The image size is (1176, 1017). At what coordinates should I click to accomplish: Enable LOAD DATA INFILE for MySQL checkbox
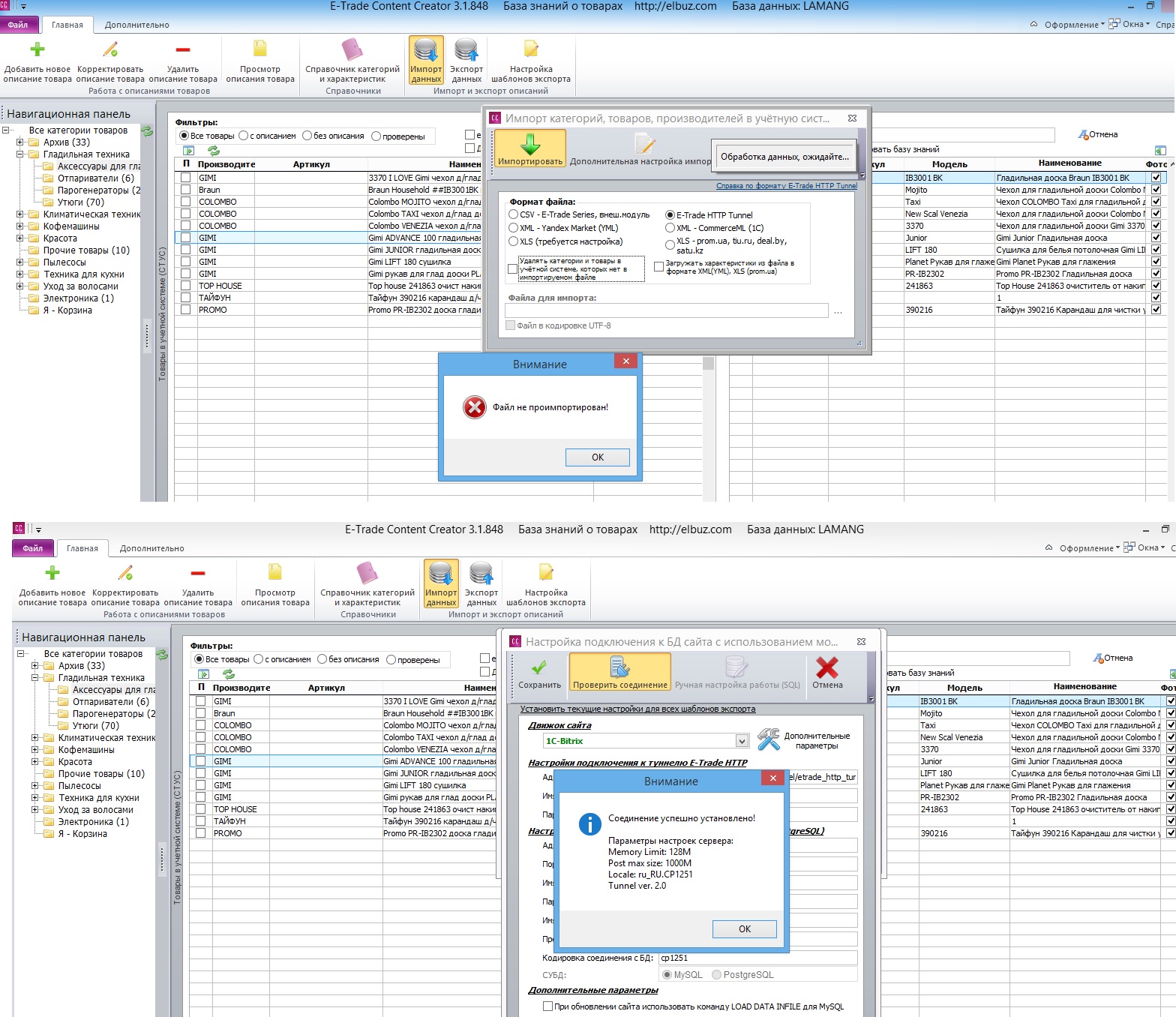(547, 1006)
